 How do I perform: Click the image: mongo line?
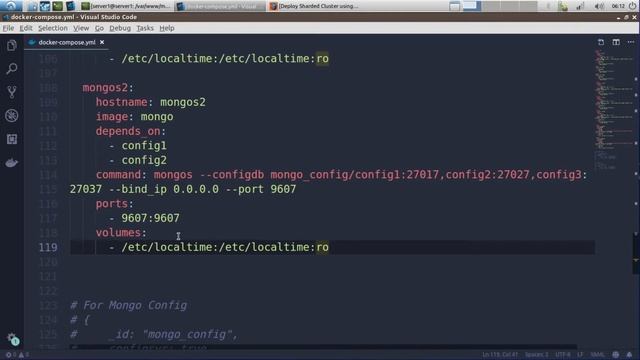[x=134, y=117]
